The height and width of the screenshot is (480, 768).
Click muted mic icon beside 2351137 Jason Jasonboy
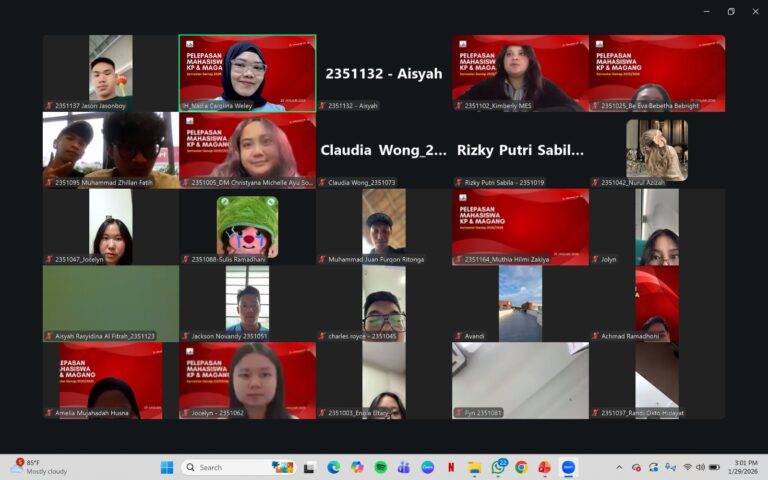coord(49,106)
